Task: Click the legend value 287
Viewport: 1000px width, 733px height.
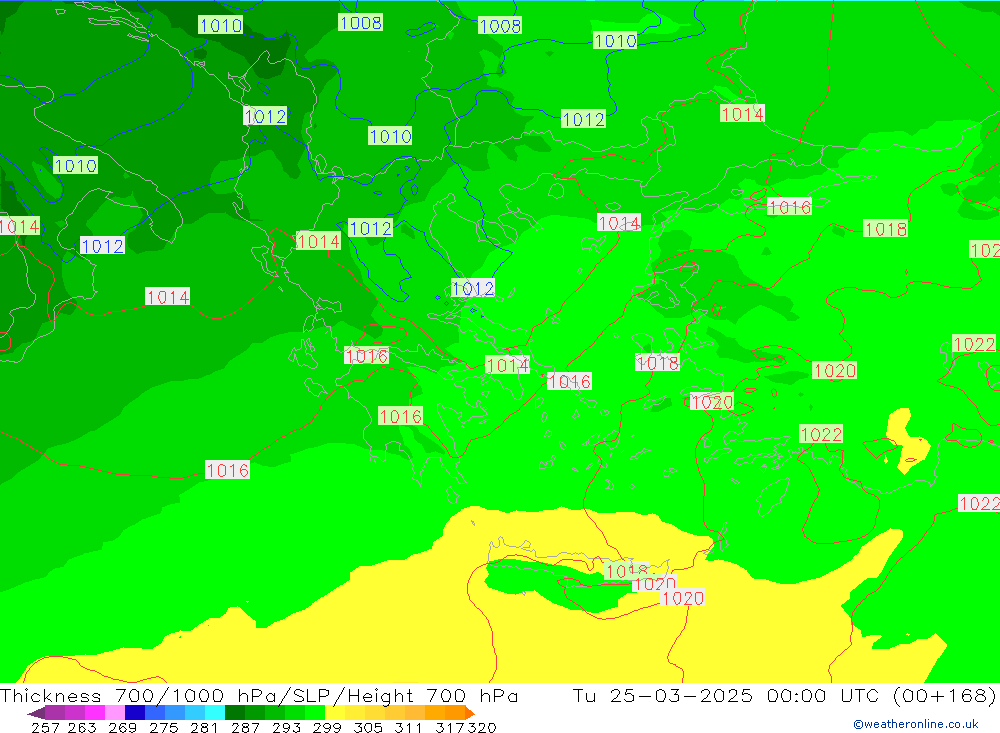Action: click(245, 727)
